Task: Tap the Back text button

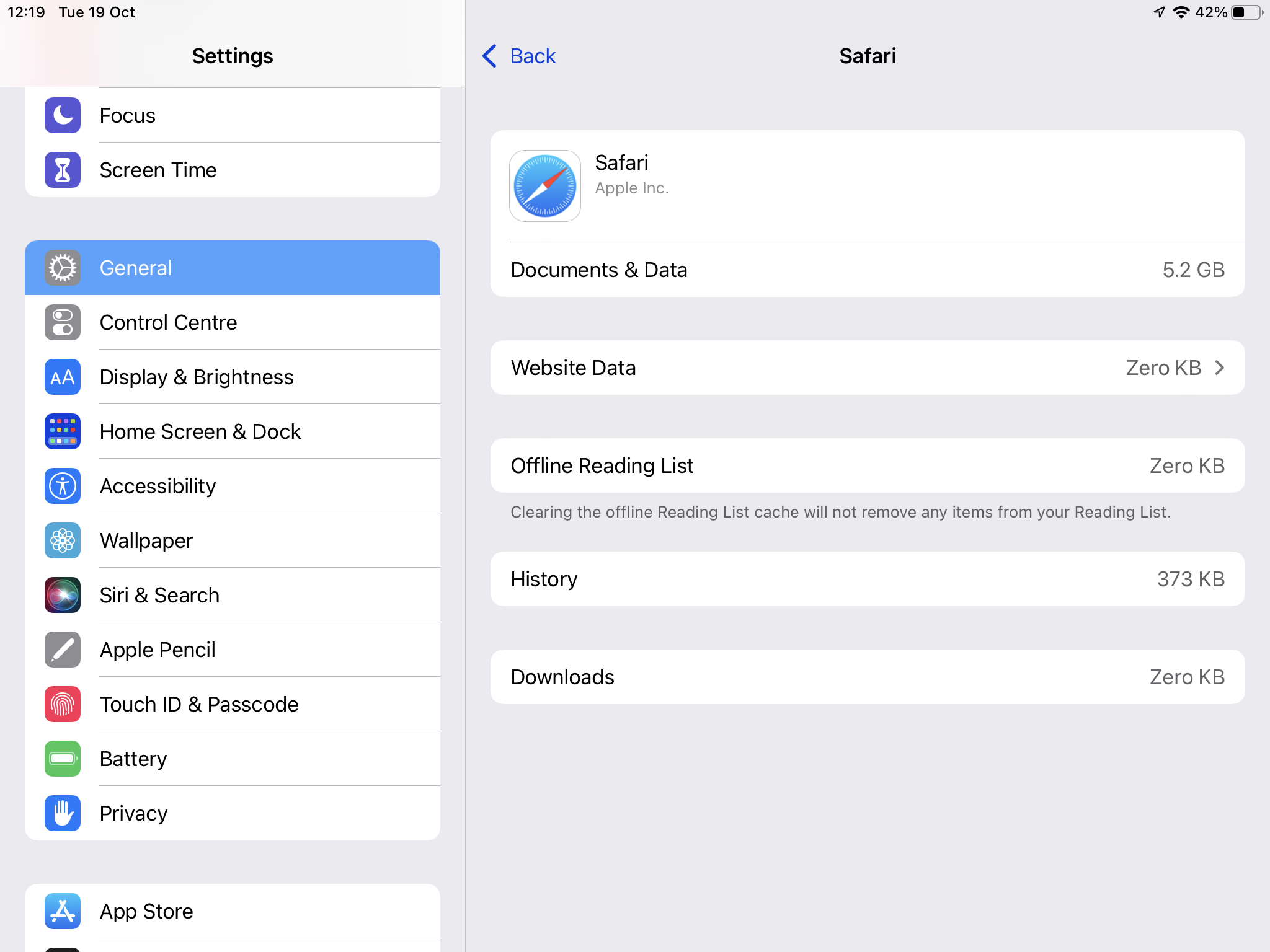Action: coord(533,56)
